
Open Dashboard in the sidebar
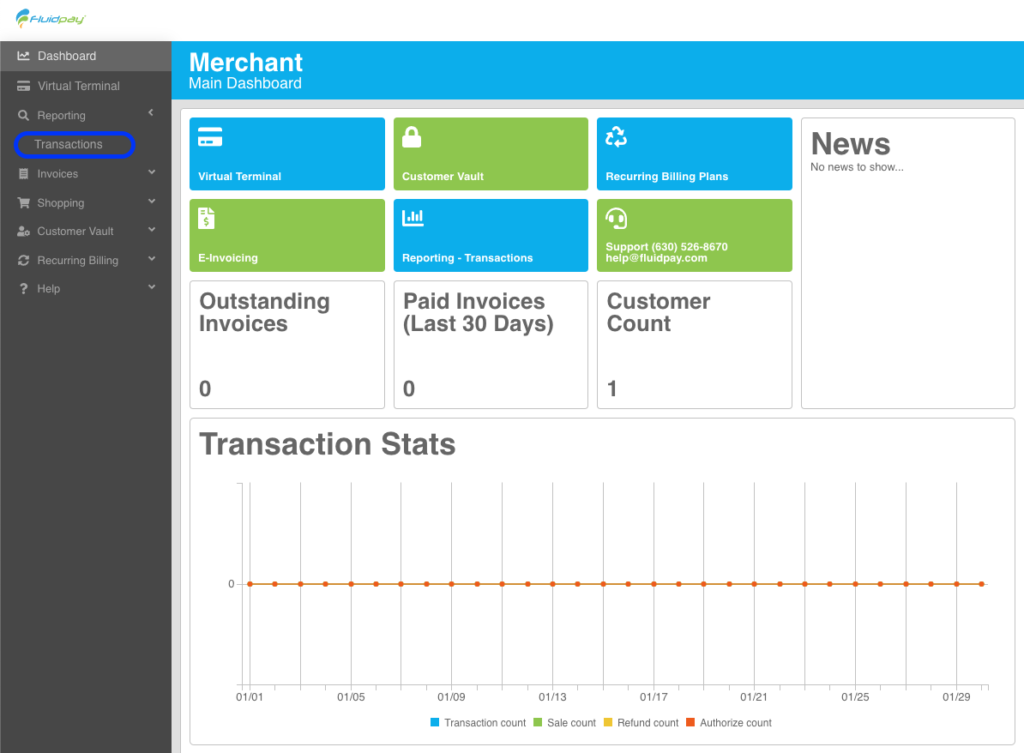pos(86,56)
